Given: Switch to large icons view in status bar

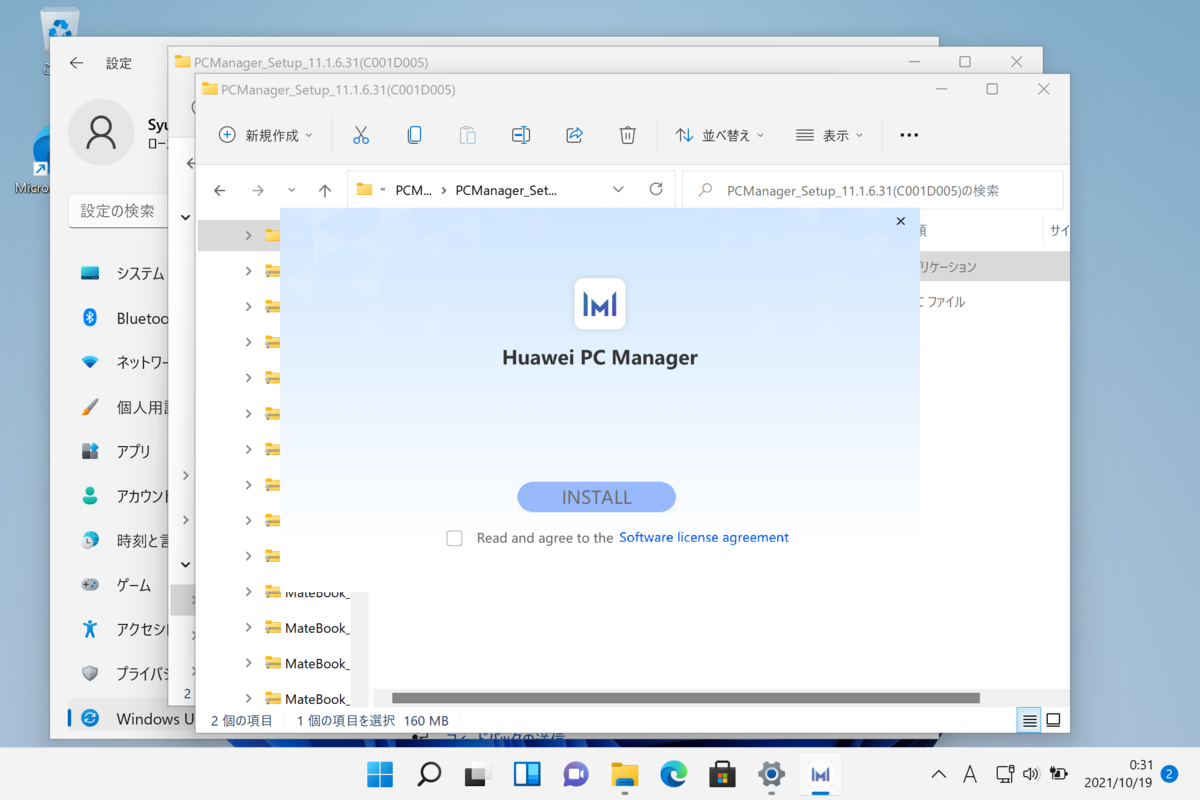Looking at the screenshot, I should (x=1053, y=720).
